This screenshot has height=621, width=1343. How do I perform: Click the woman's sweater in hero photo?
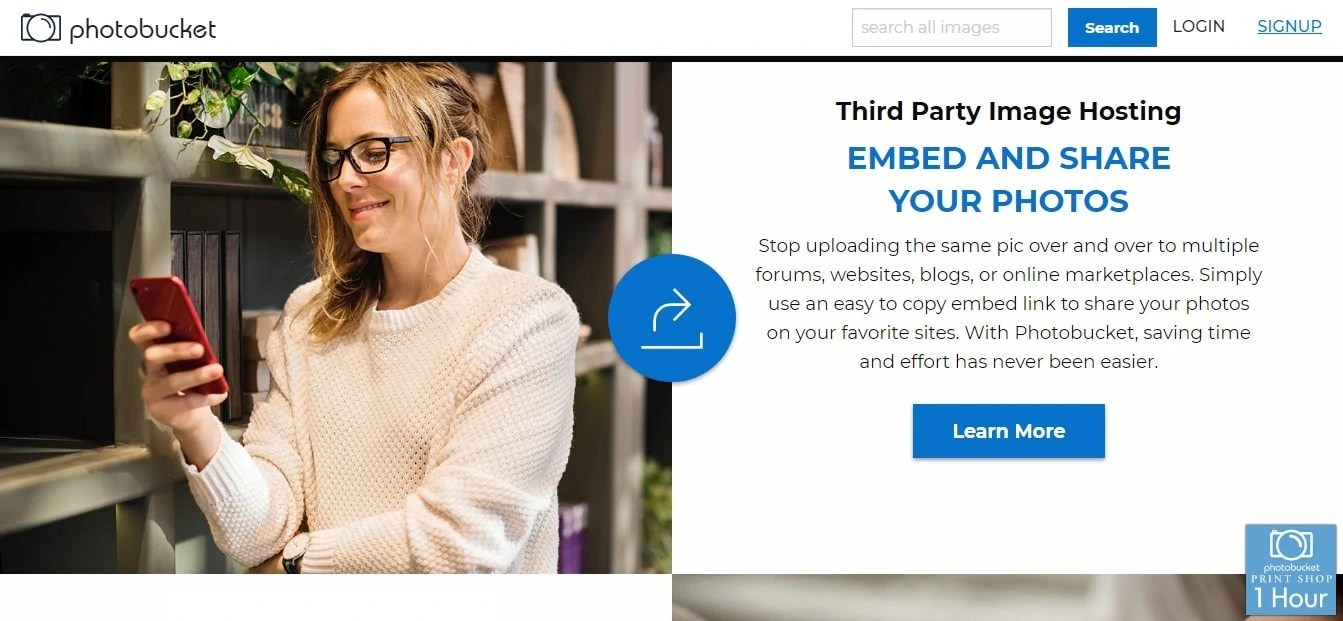[x=400, y=420]
